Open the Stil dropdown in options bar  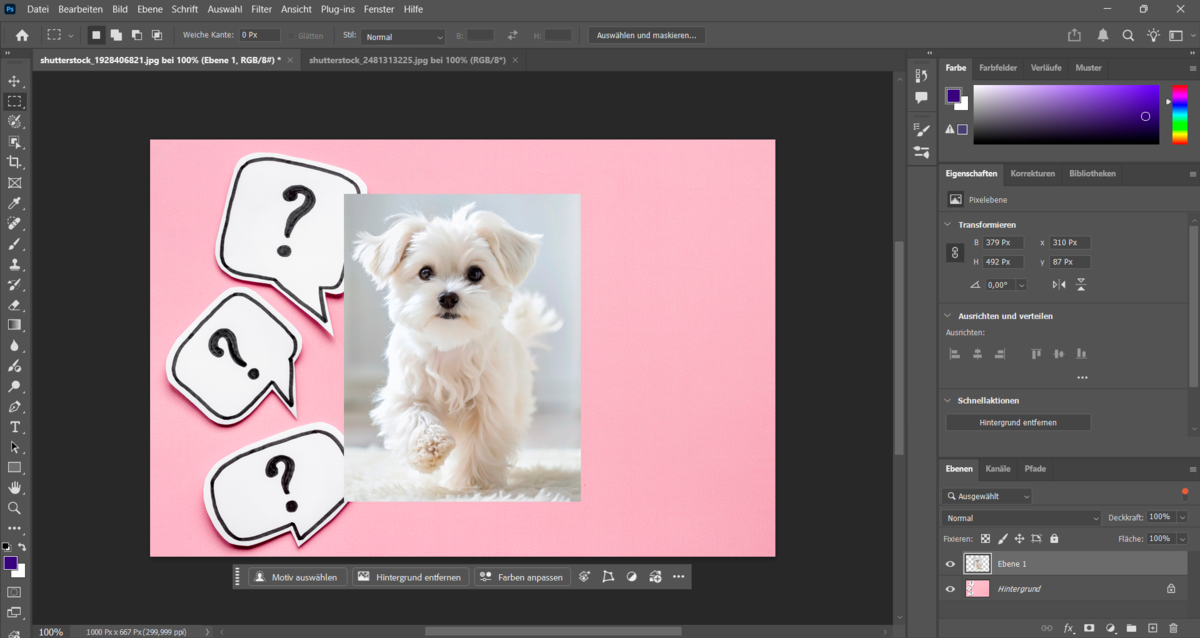point(403,37)
